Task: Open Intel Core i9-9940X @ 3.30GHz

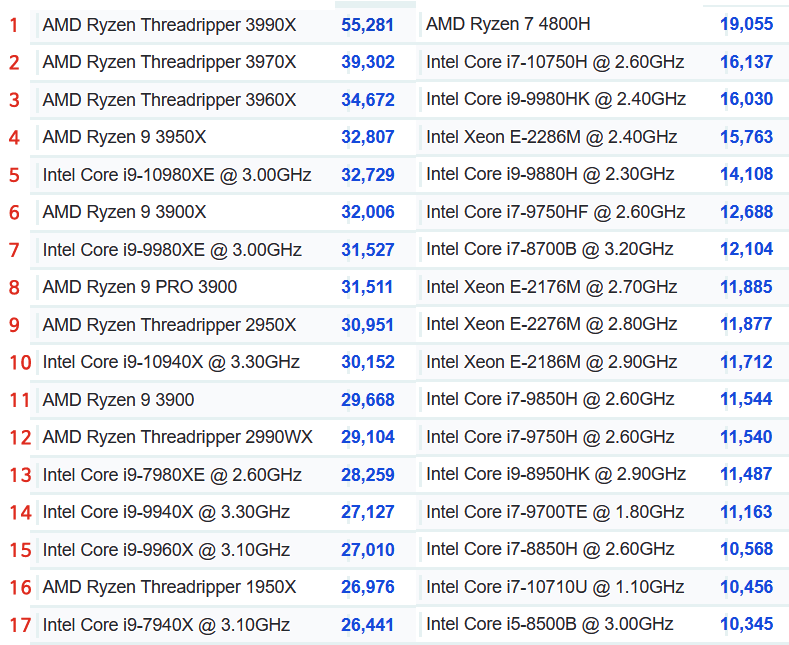Action: (x=166, y=512)
